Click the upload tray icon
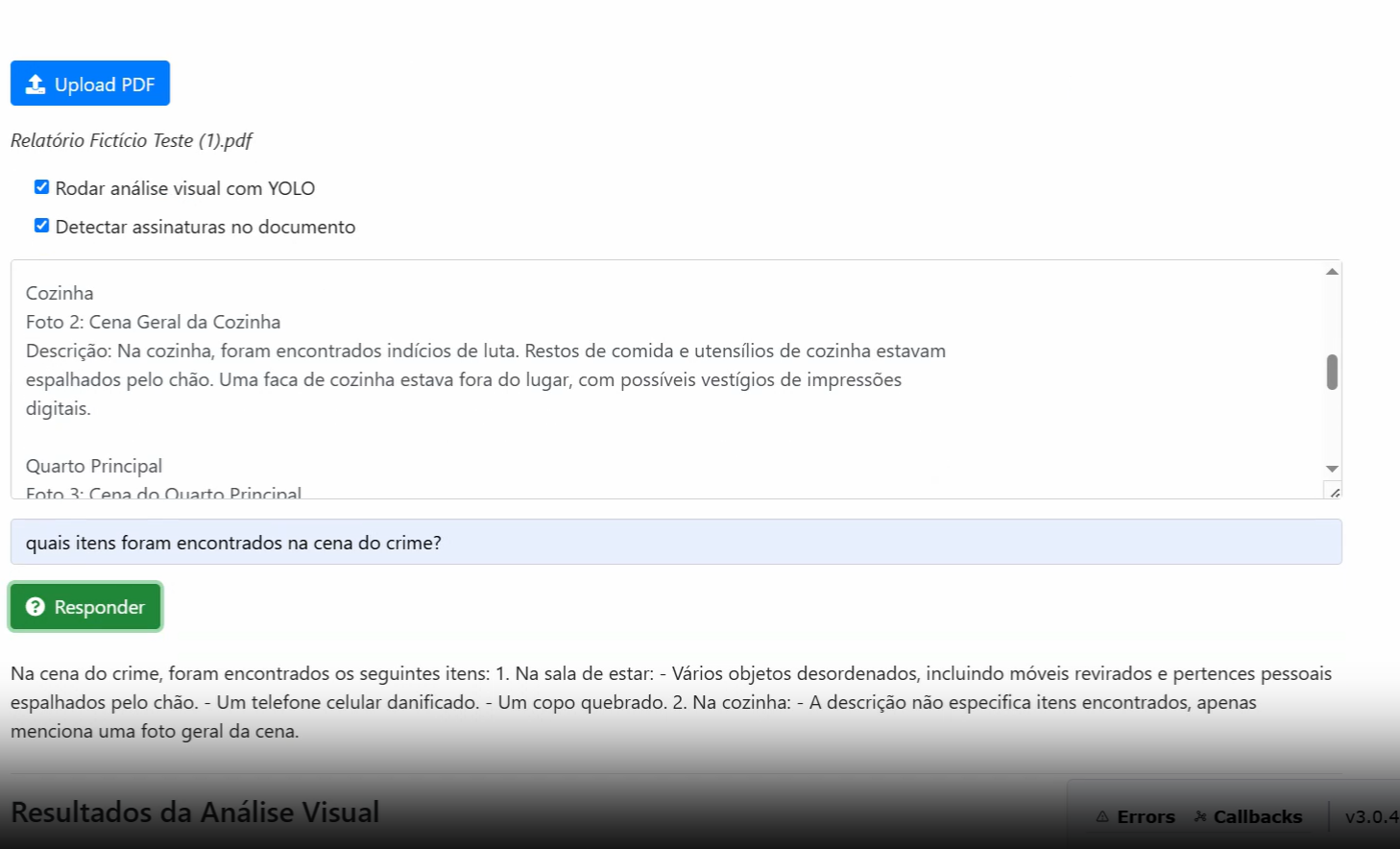 click(36, 85)
